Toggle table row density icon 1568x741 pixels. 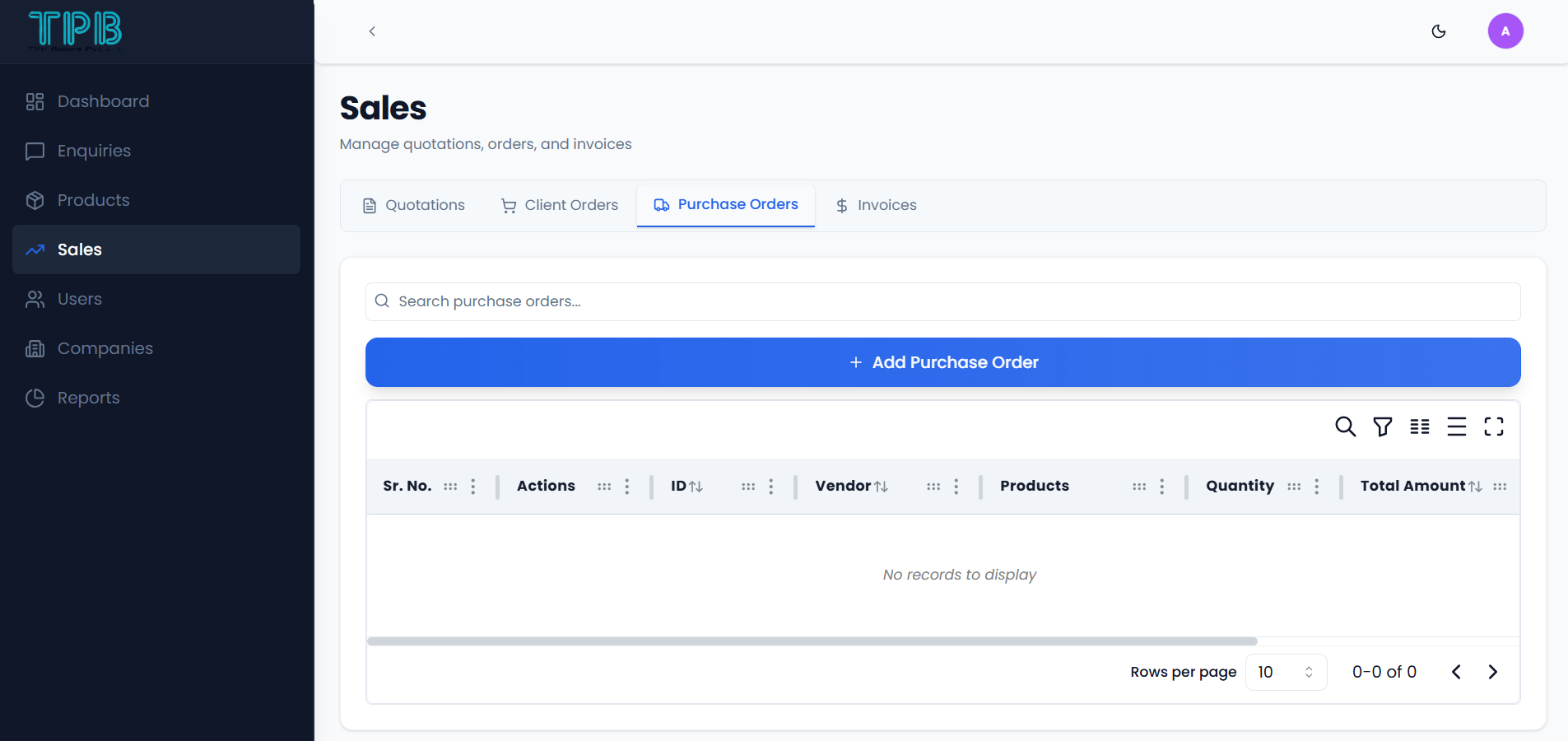[x=1456, y=426]
